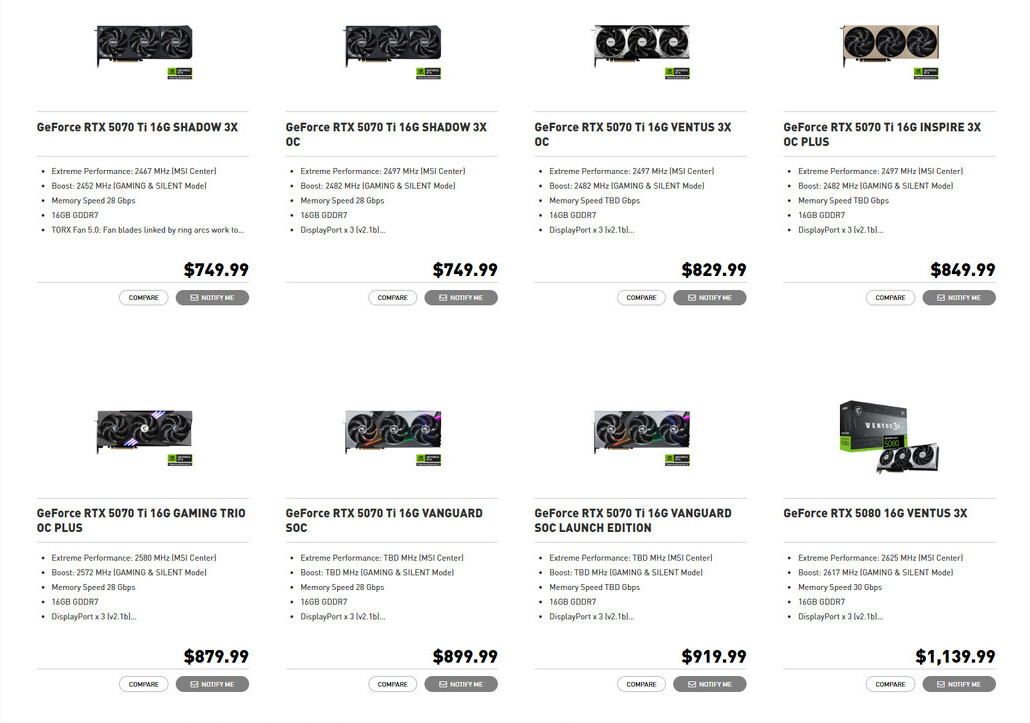Click Notify Me for the SHADOW 3X OC card
This screenshot has height=723, width=1030.
click(x=461, y=297)
